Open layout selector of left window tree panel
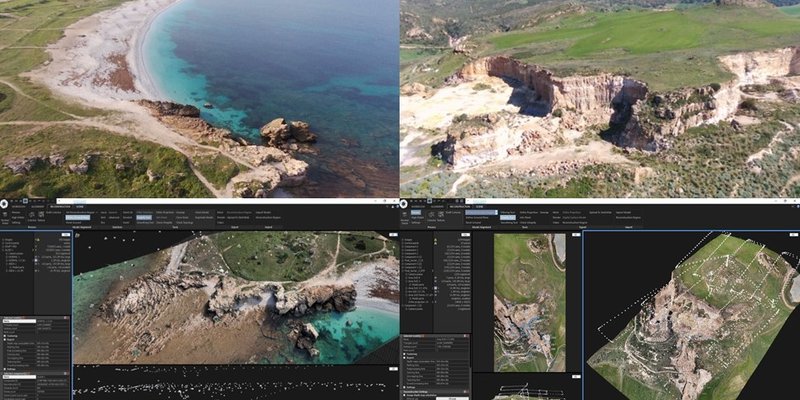The height and width of the screenshot is (400, 800). (x=66, y=234)
